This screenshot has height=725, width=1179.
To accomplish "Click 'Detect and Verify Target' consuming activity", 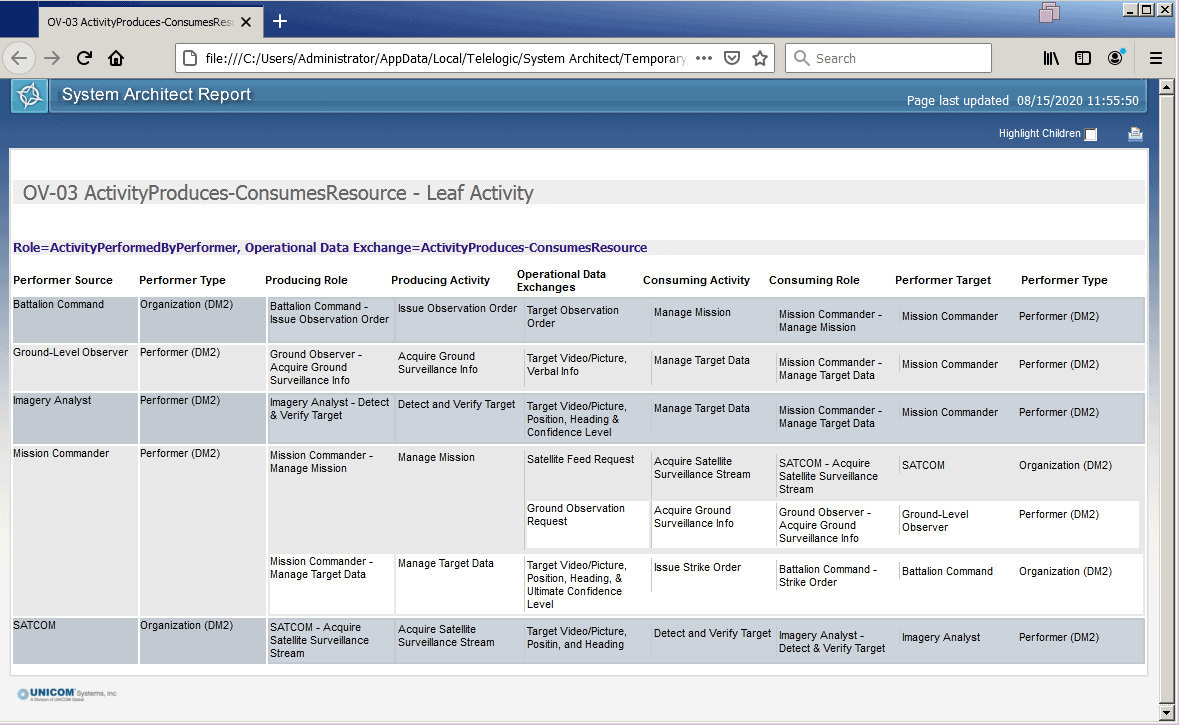I will click(x=712, y=633).
